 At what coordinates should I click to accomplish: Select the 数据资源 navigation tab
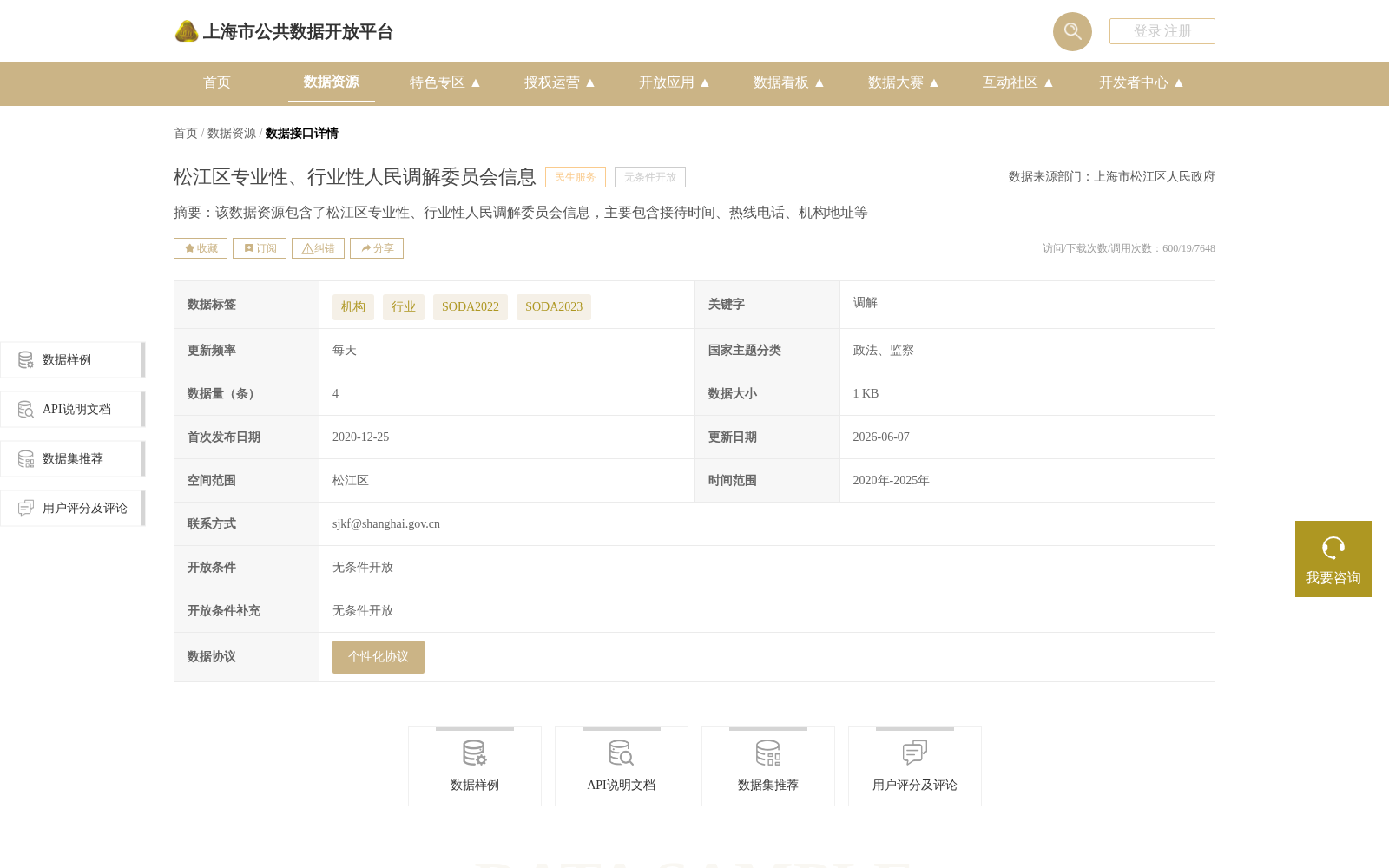coord(332,82)
